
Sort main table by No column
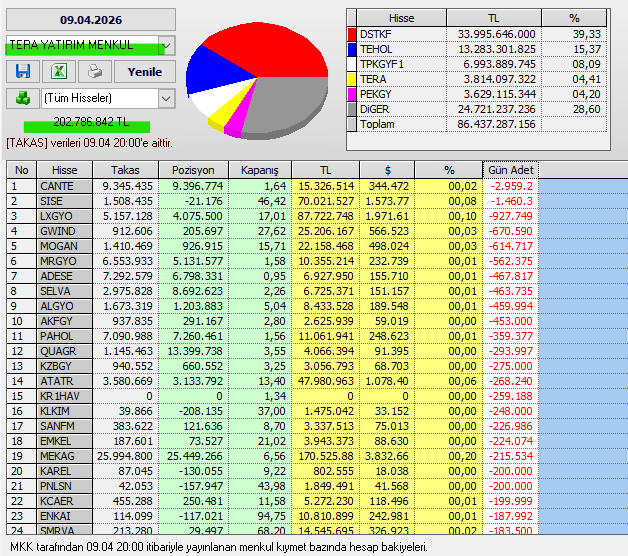(x=22, y=170)
